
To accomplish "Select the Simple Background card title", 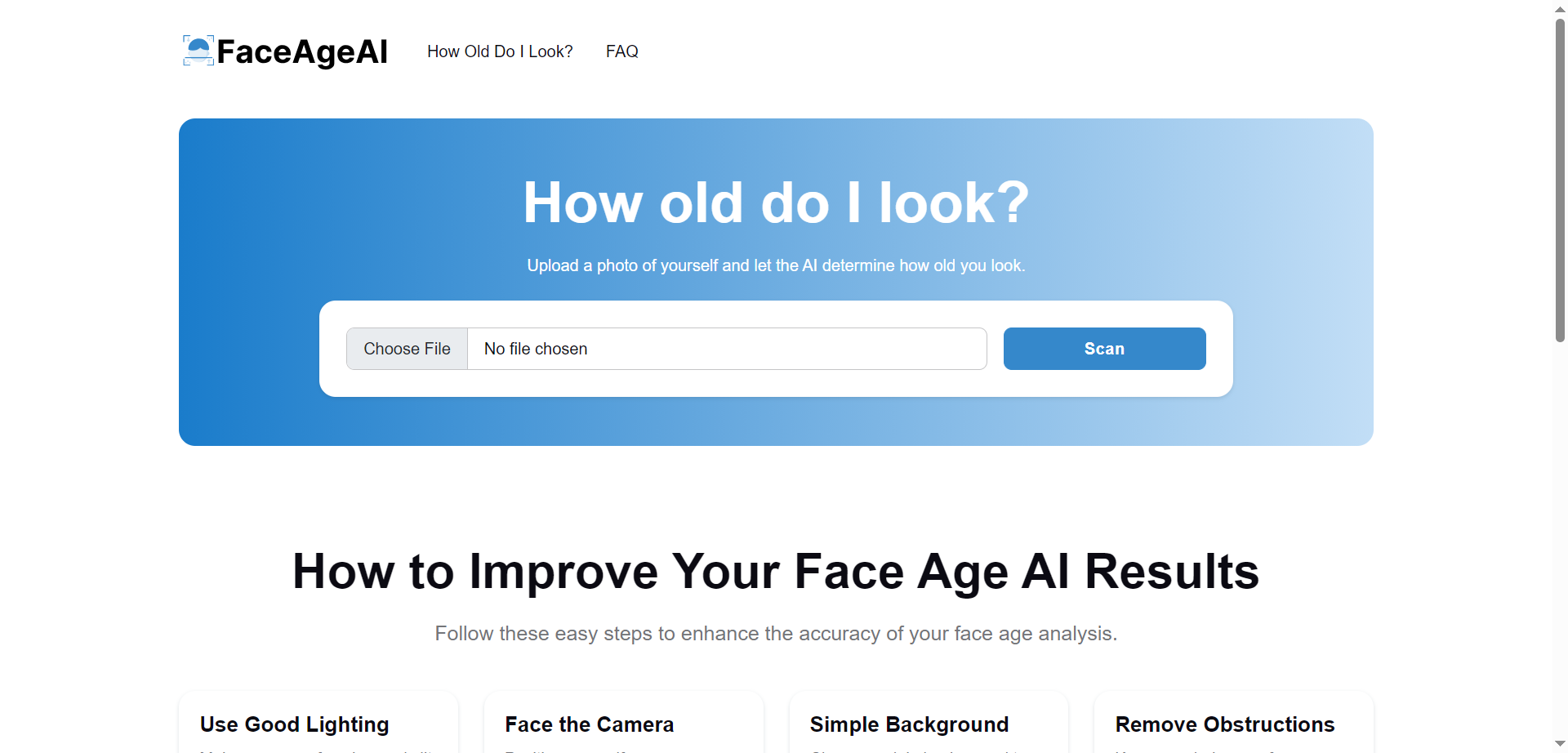I will [909, 724].
